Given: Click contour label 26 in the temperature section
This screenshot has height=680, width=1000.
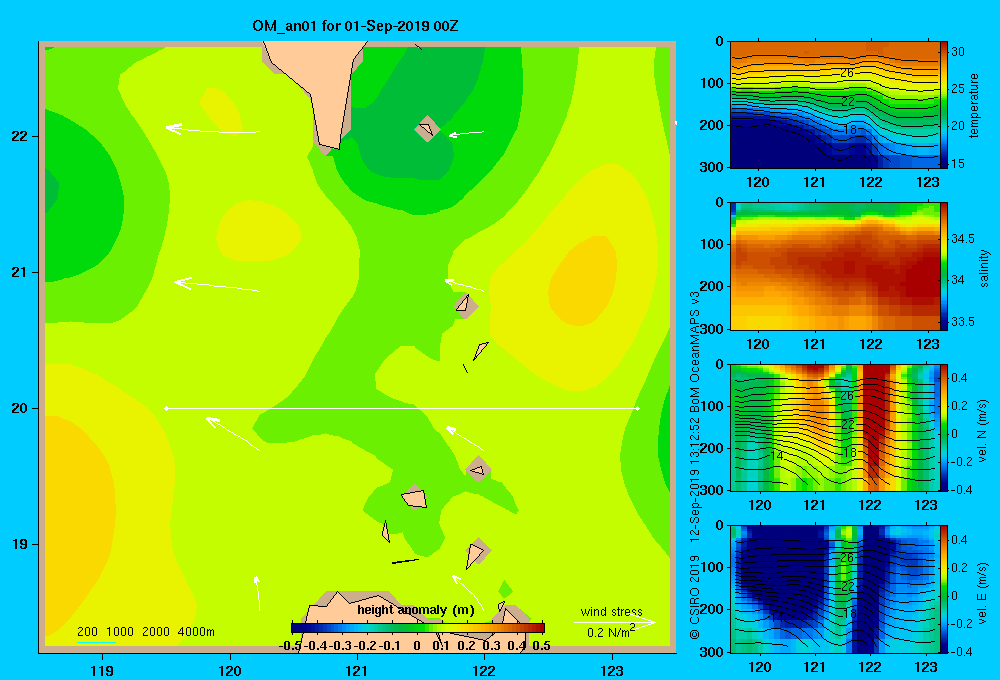Looking at the screenshot, I should tap(847, 73).
